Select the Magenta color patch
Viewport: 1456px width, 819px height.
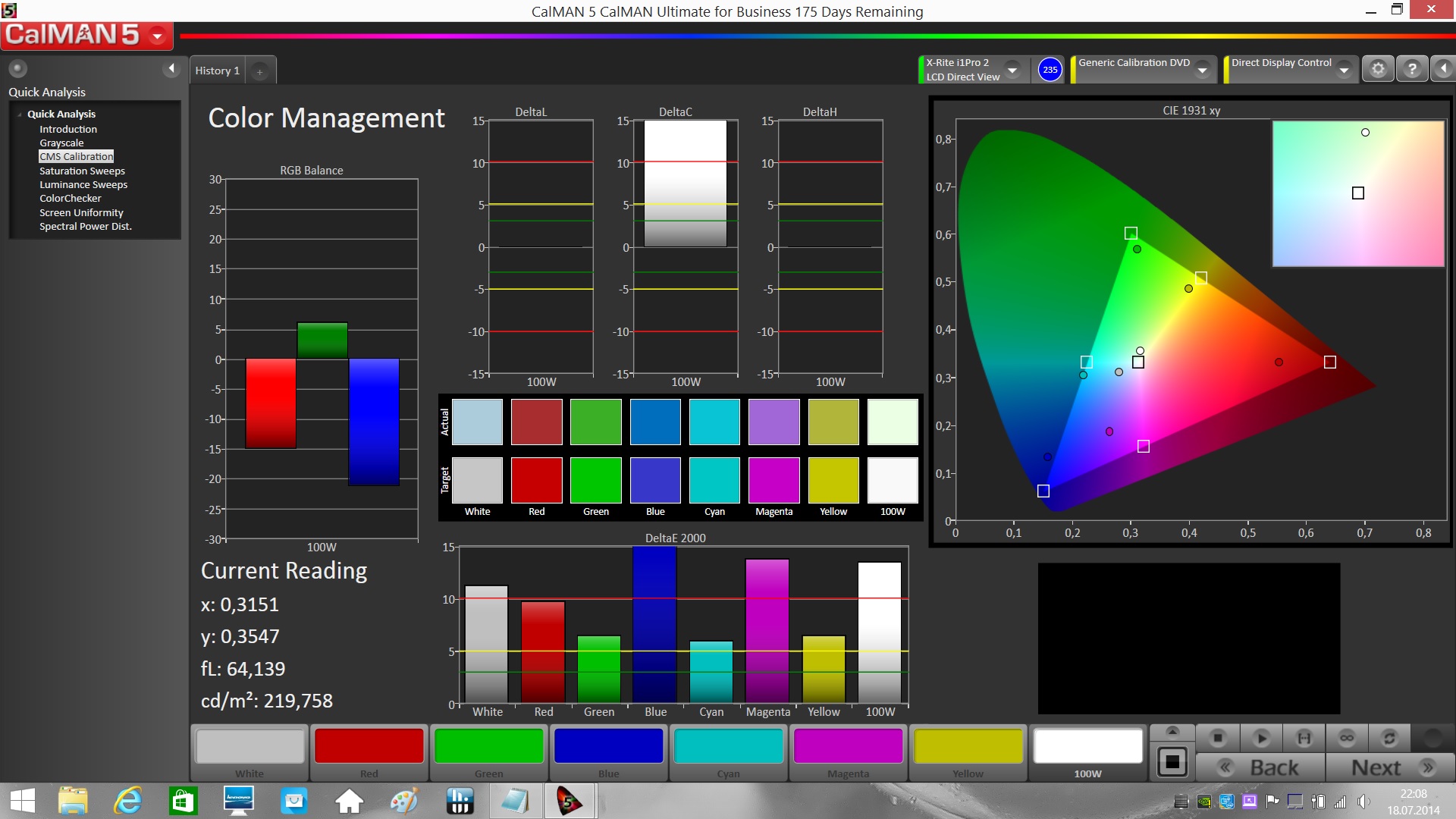(848, 747)
